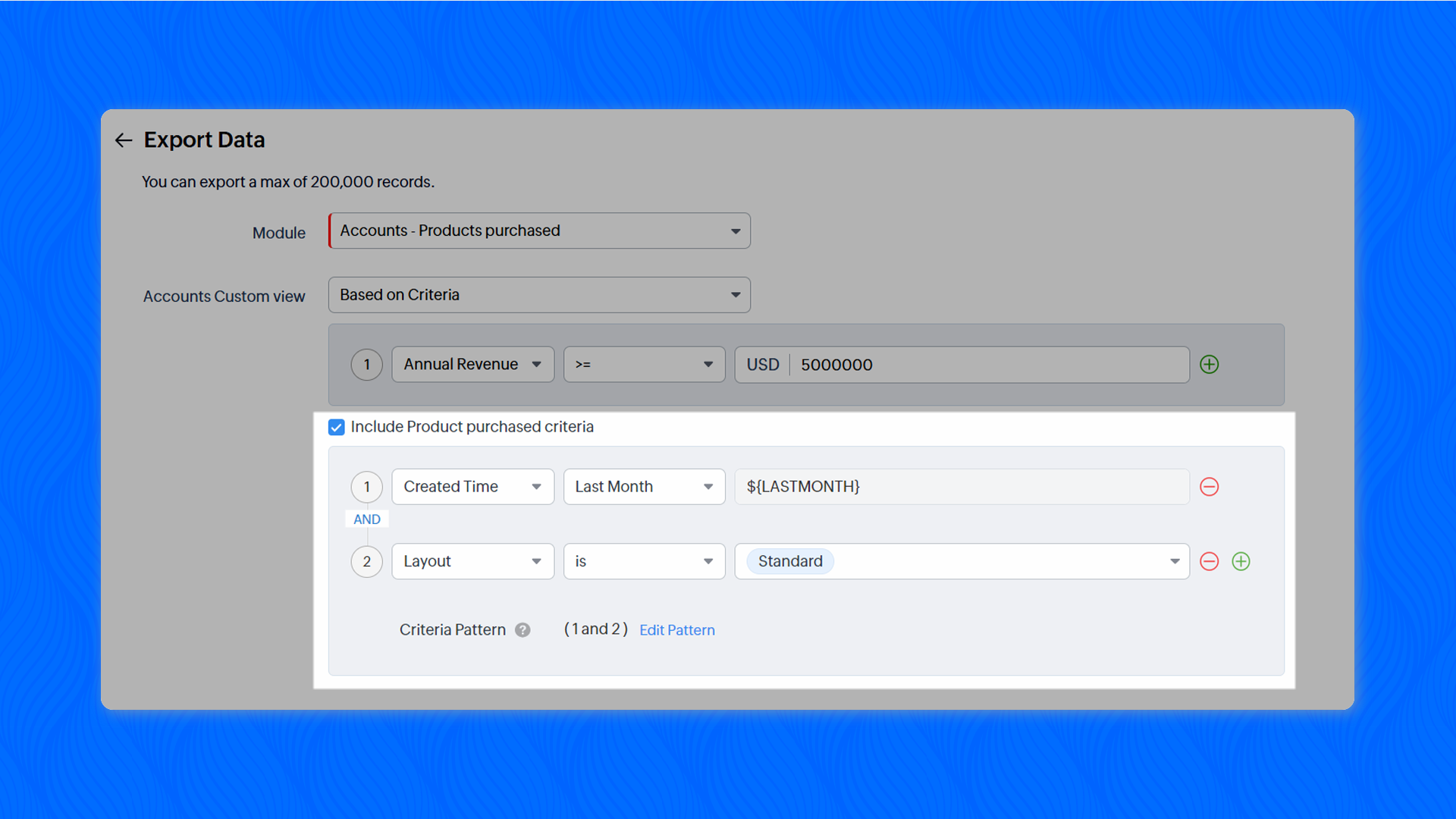Open Annual Revenue field selector
Image resolution: width=1456 pixels, height=819 pixels.
click(x=472, y=365)
